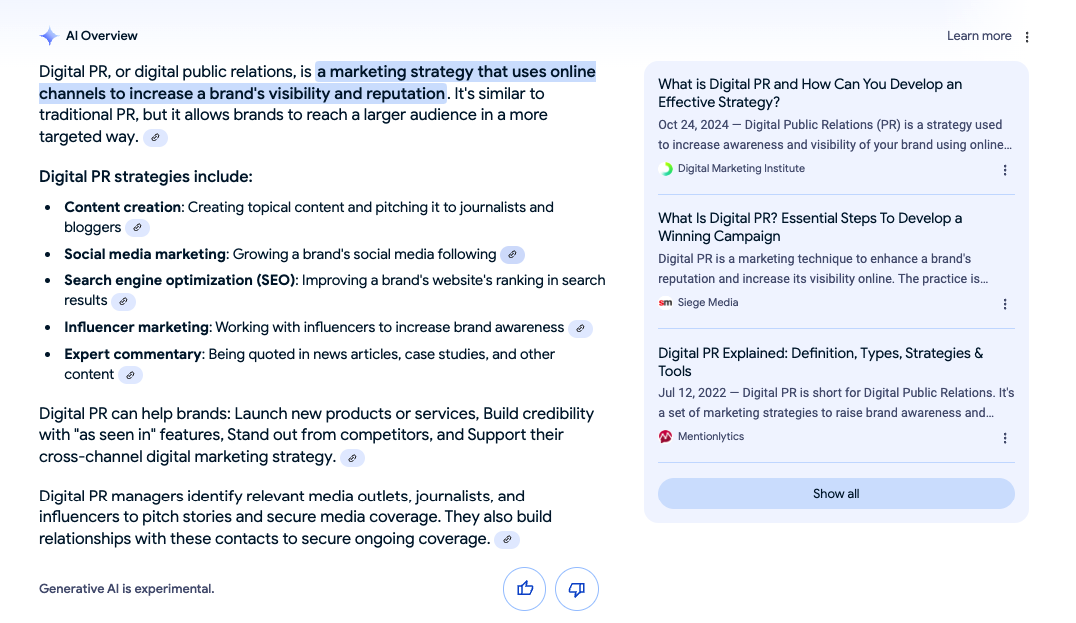This screenshot has width=1076, height=623.
Task: Click the thumbs down feedback button
Action: click(x=577, y=589)
